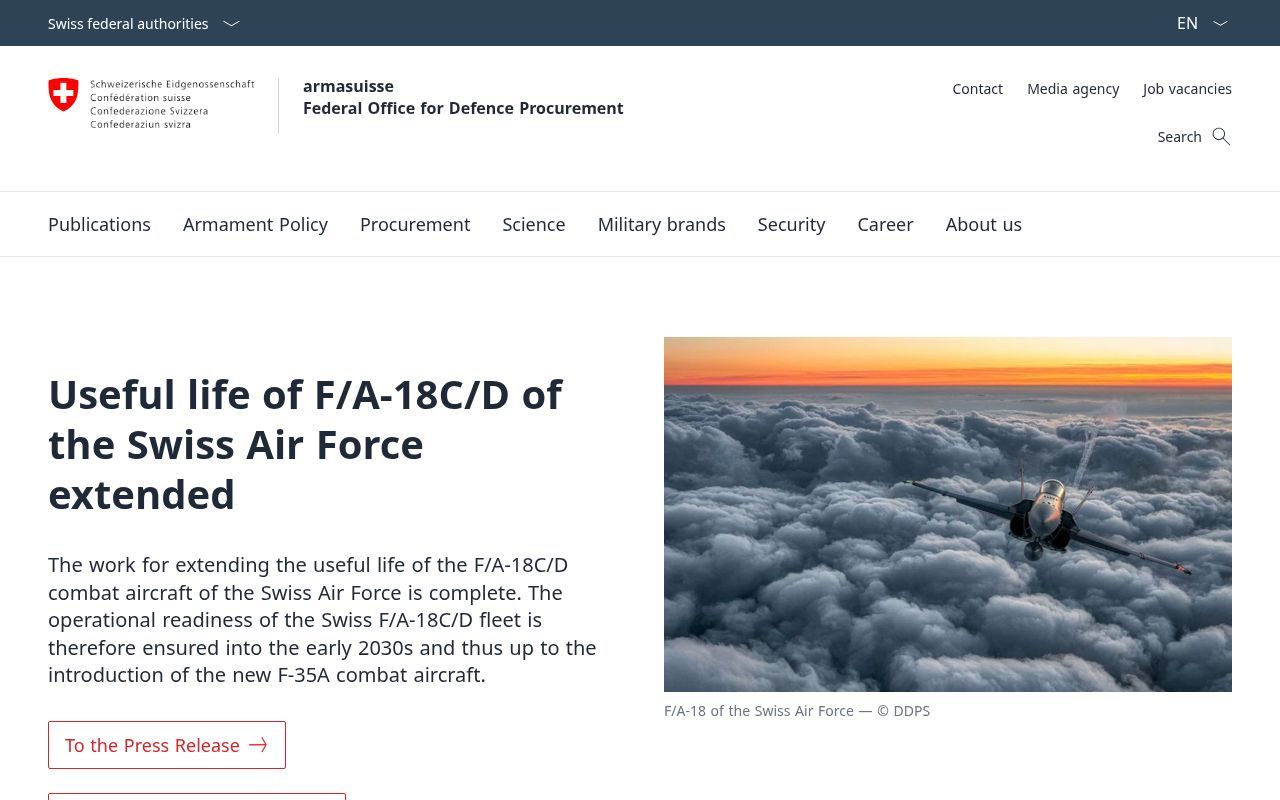
Task: Click the To the Press Release button
Action: pos(167,745)
